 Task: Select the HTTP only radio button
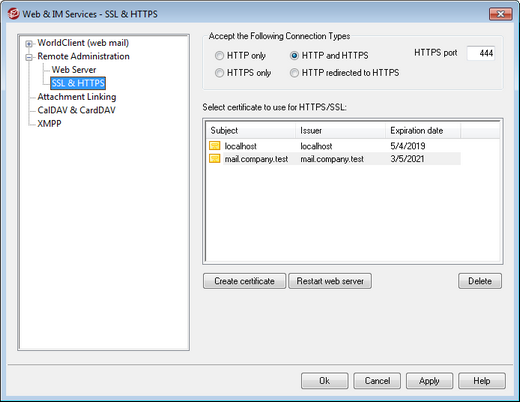tap(219, 55)
